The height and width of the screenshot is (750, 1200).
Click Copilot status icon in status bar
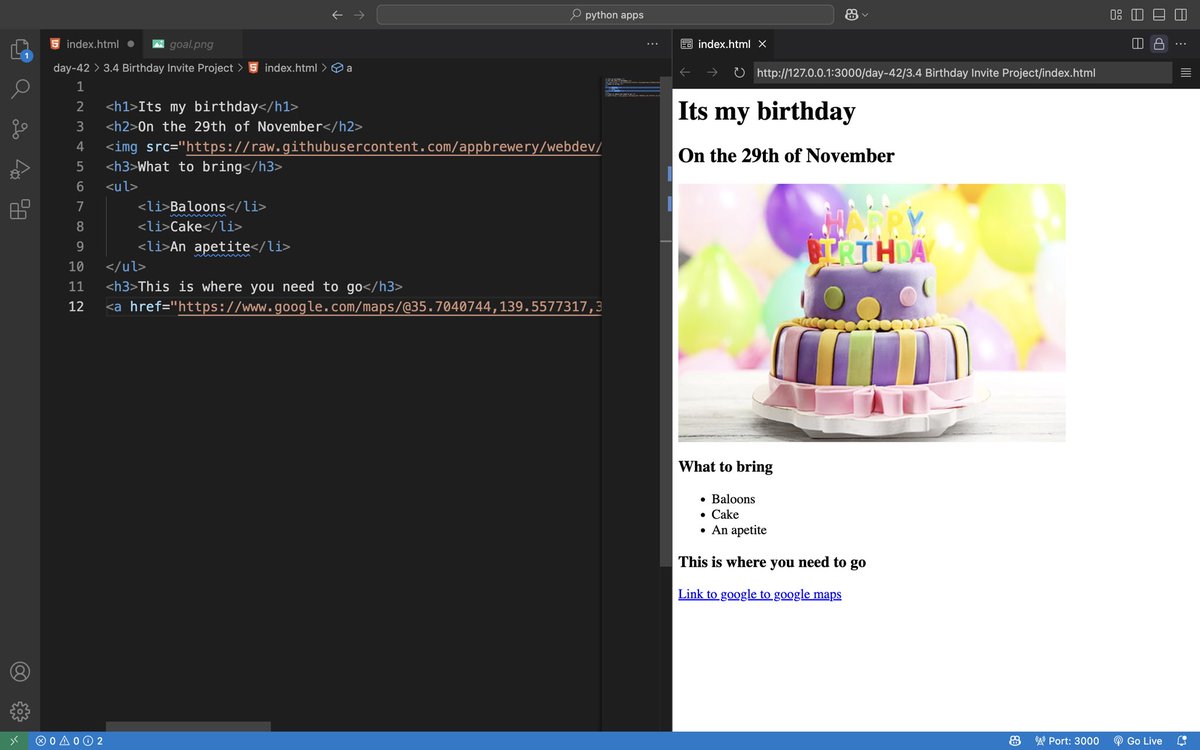coord(1015,741)
